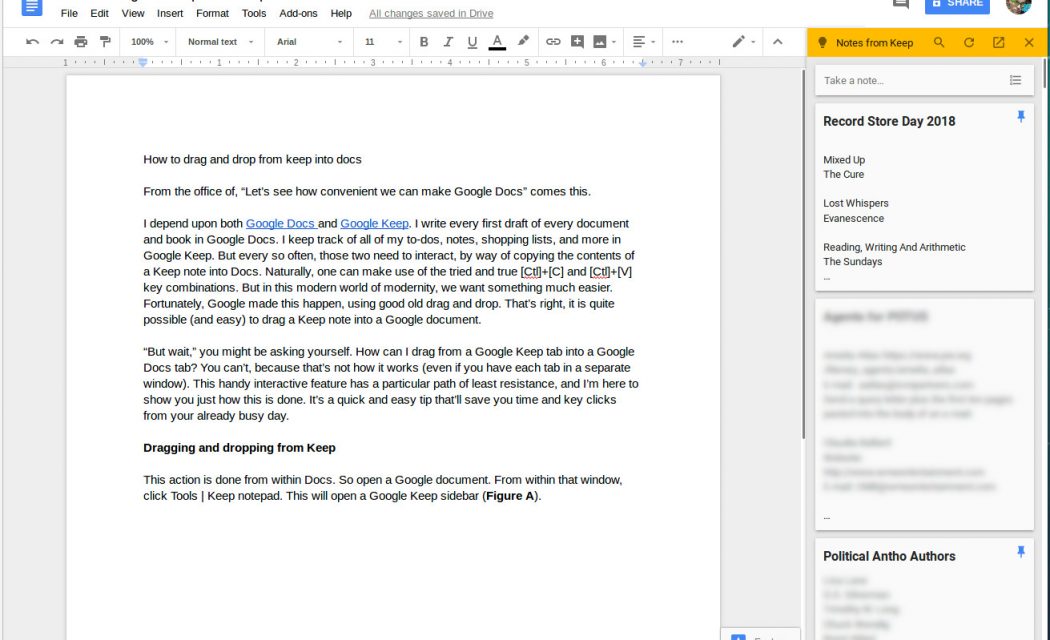Print the document

tap(81, 42)
